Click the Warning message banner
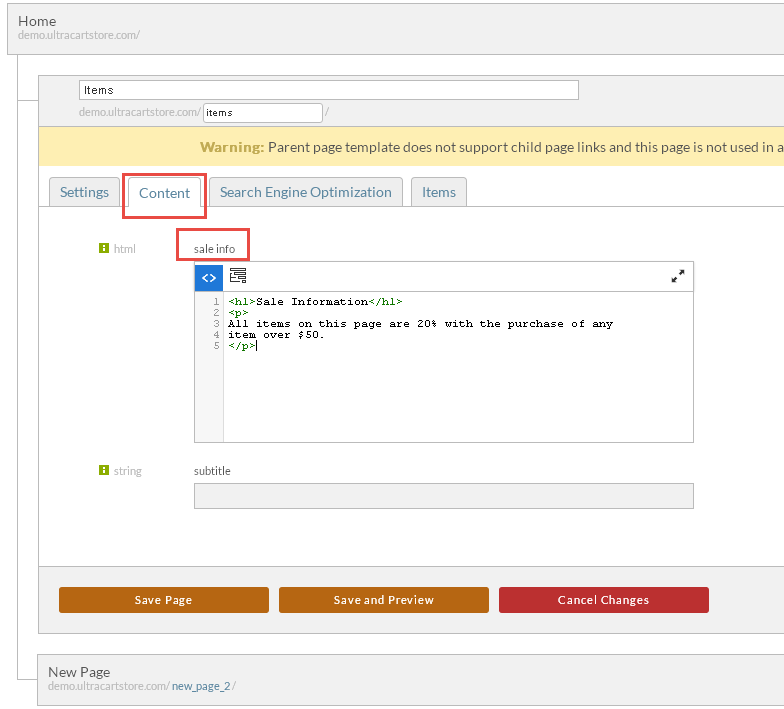Viewport: 784px width, 709px height. (x=411, y=146)
